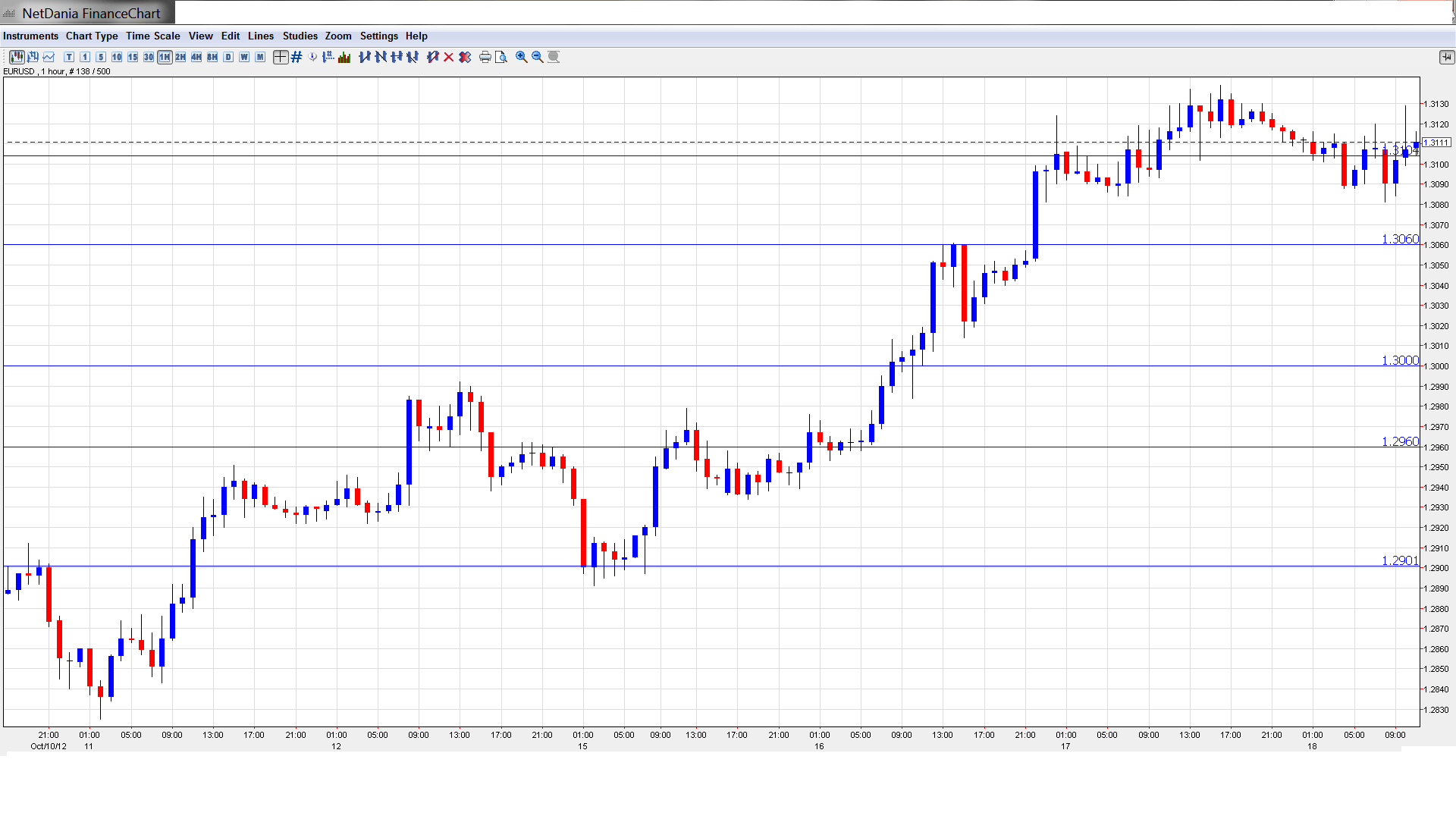1456x819 pixels.
Task: Click the red X delete line icon
Action: point(449,57)
